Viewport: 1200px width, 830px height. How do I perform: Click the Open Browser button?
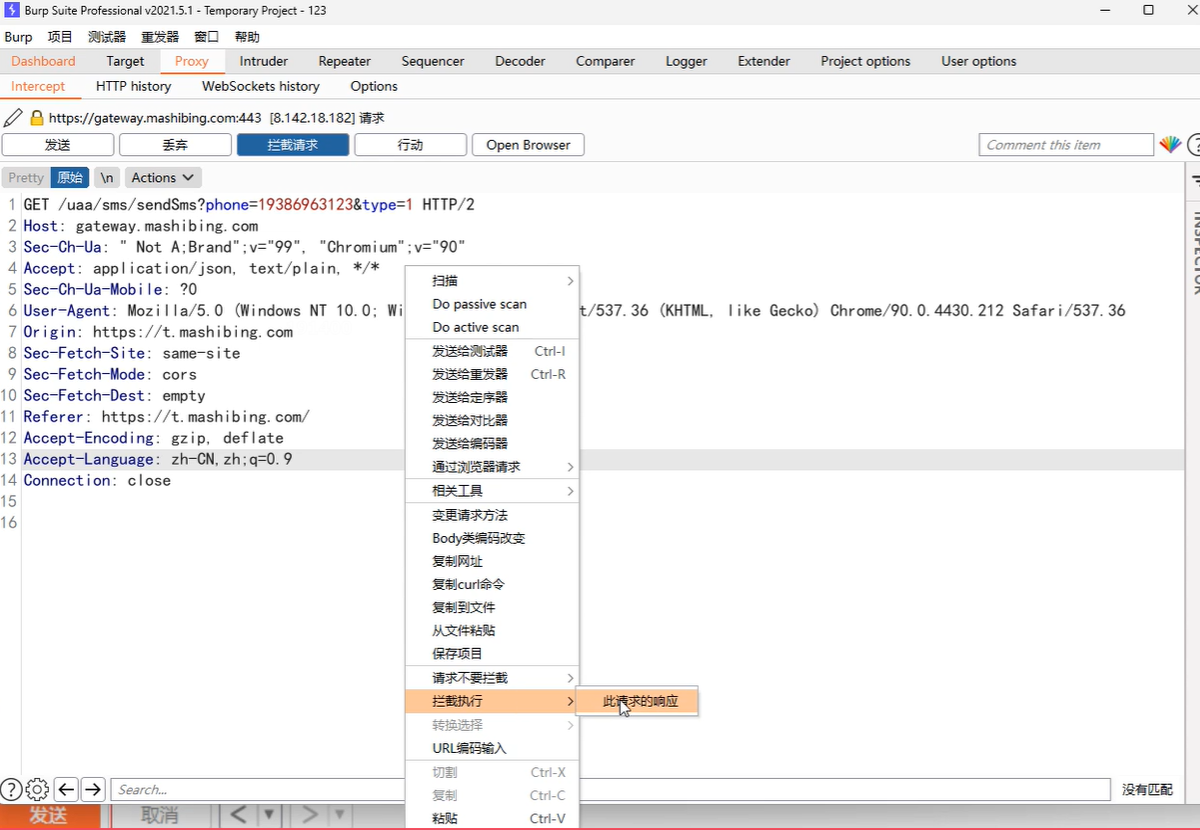pos(528,145)
